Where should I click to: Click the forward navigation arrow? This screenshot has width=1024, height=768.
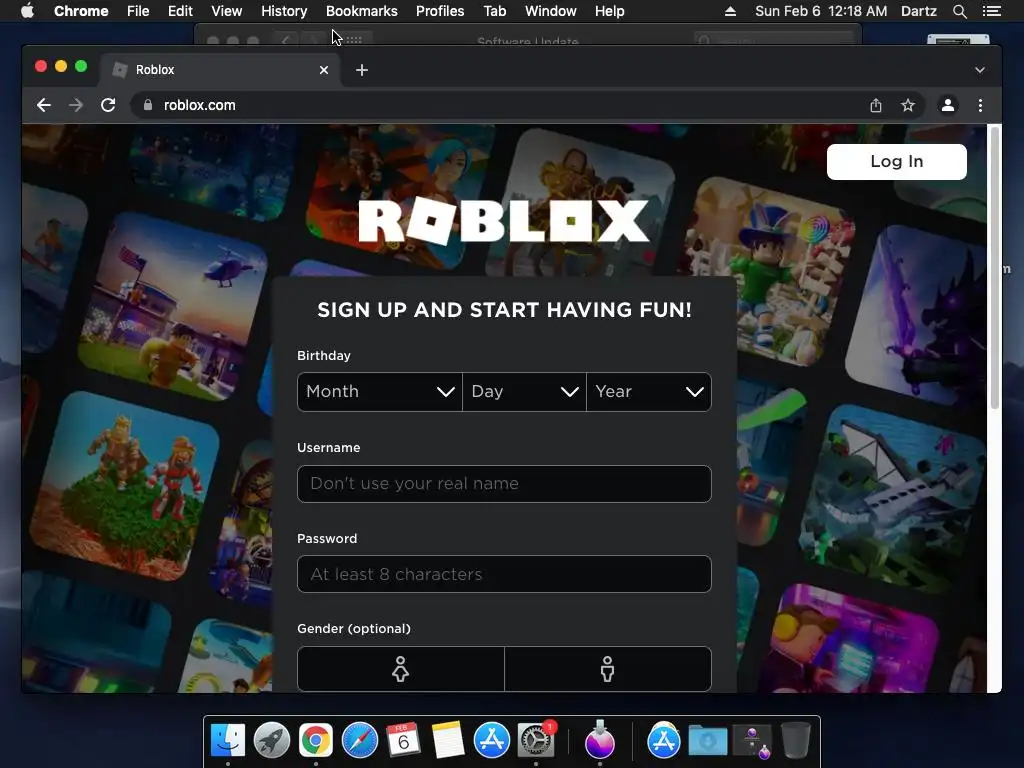coord(76,105)
